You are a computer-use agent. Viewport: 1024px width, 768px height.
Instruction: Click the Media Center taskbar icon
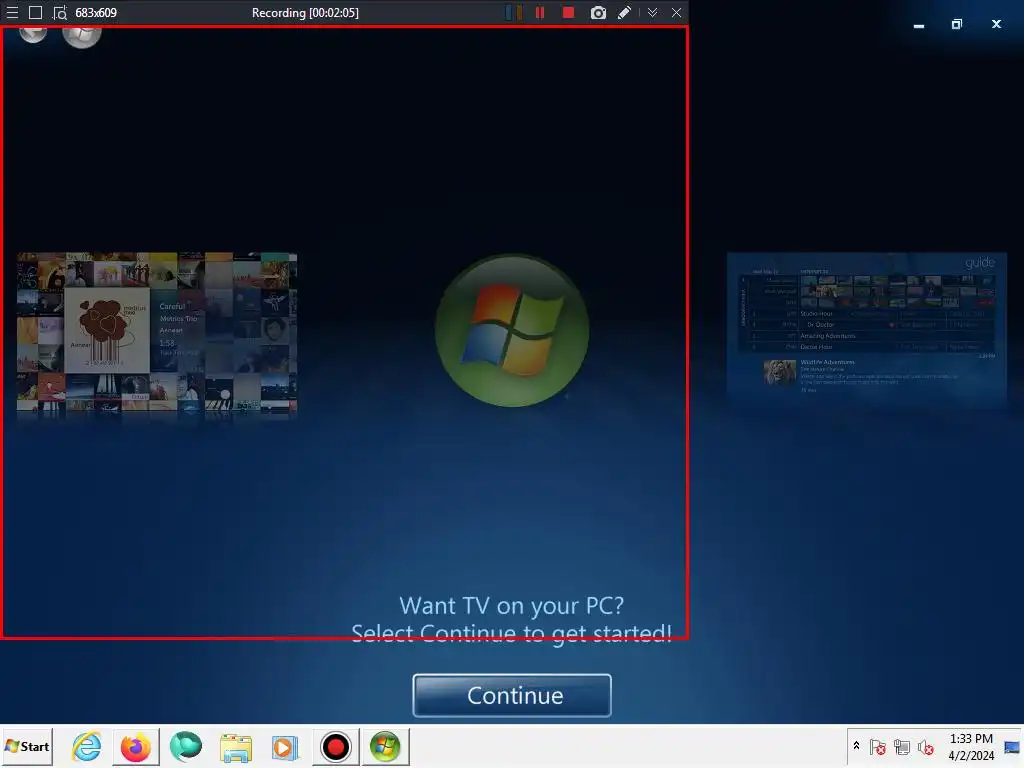point(385,747)
